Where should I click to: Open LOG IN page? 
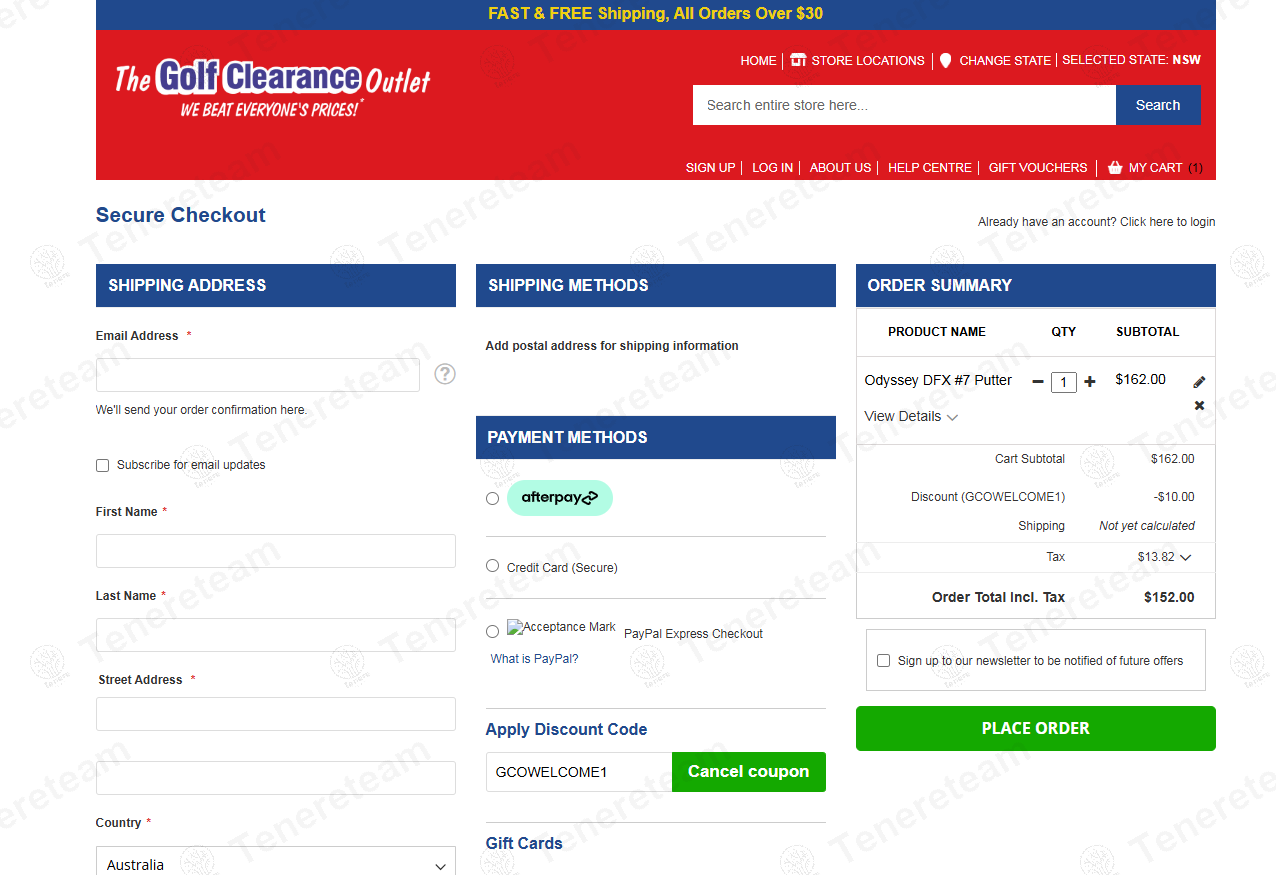pyautogui.click(x=772, y=168)
